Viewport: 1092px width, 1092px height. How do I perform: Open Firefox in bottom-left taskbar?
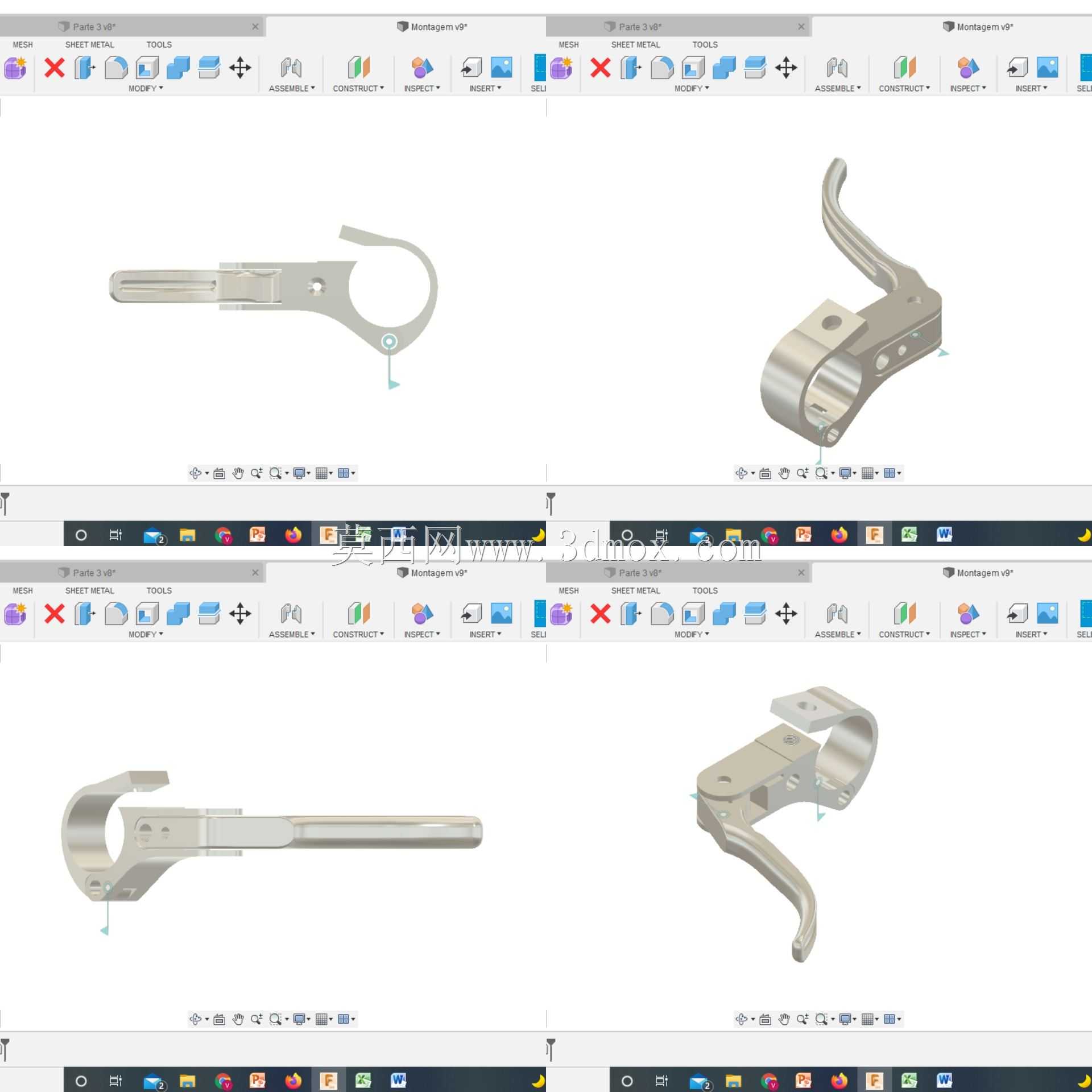click(x=293, y=1080)
